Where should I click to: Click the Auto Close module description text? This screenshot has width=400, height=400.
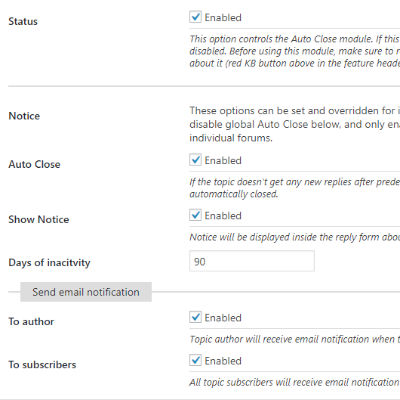tap(295, 51)
